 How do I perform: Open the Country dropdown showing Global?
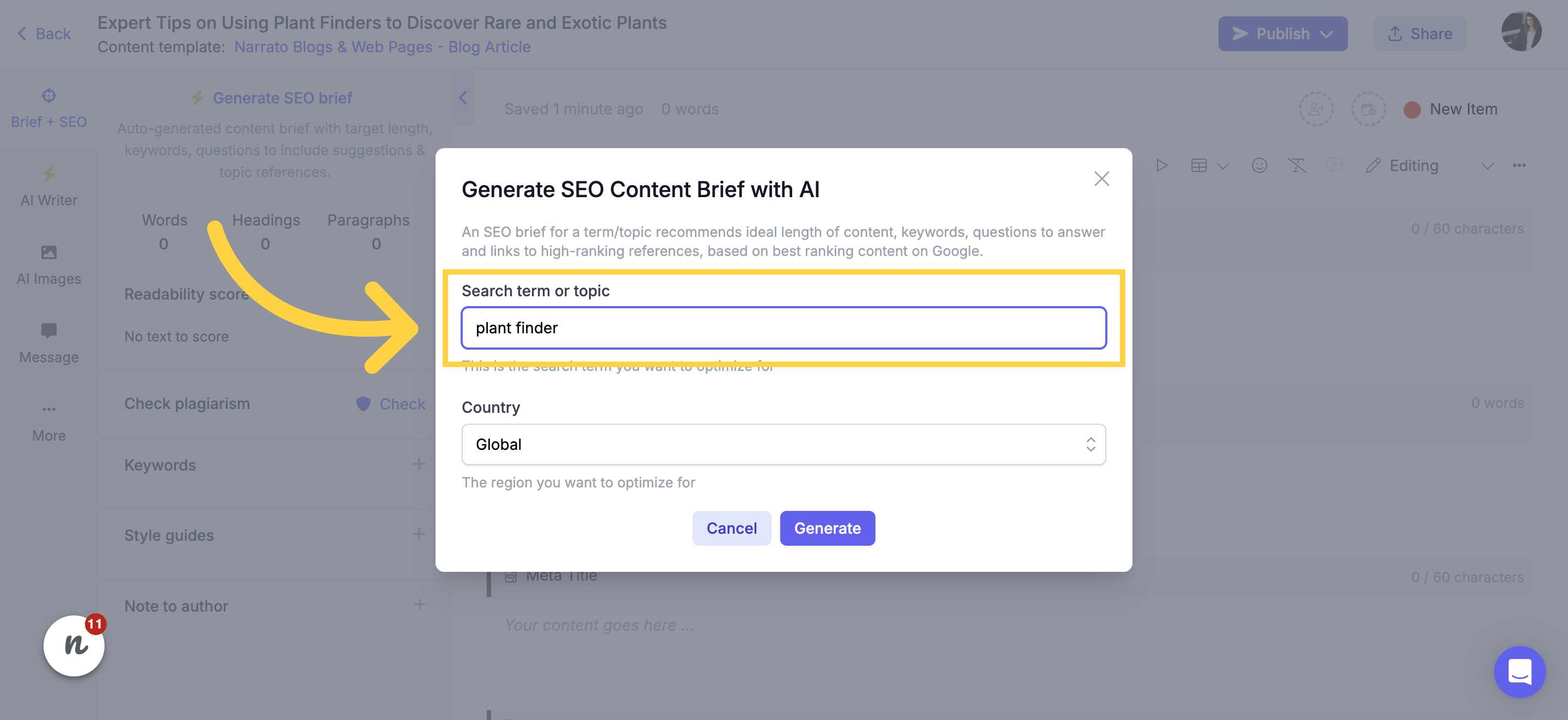coord(783,444)
